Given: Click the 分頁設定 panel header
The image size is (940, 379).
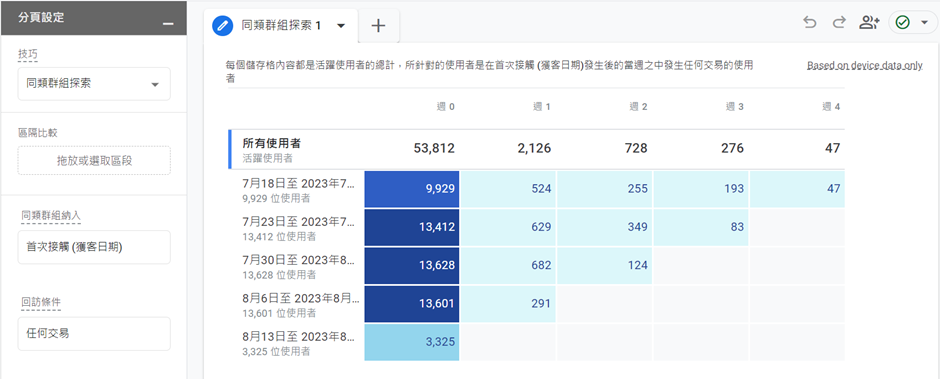Looking at the screenshot, I should (94, 18).
